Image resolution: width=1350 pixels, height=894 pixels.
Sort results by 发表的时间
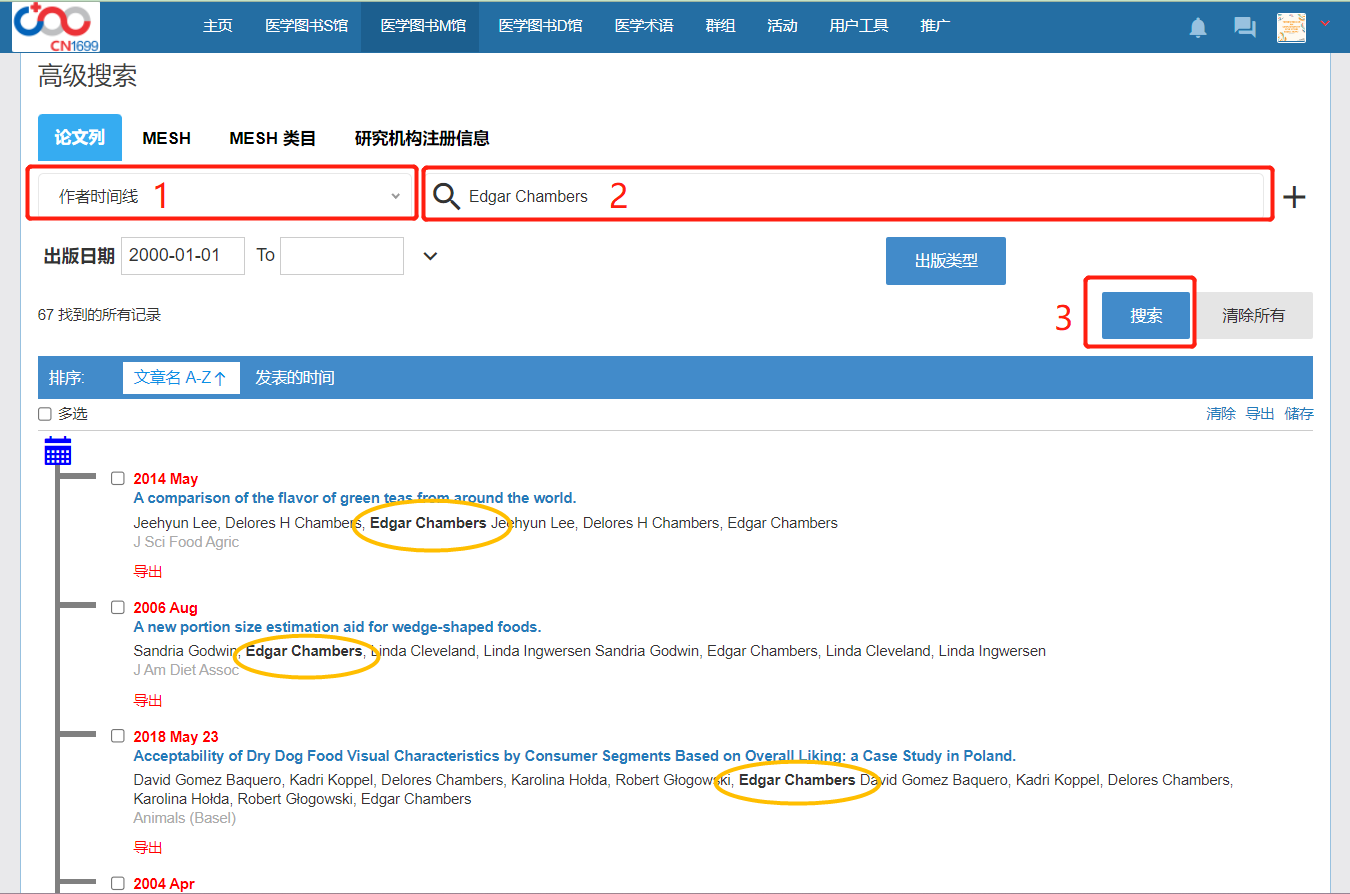pyautogui.click(x=294, y=378)
